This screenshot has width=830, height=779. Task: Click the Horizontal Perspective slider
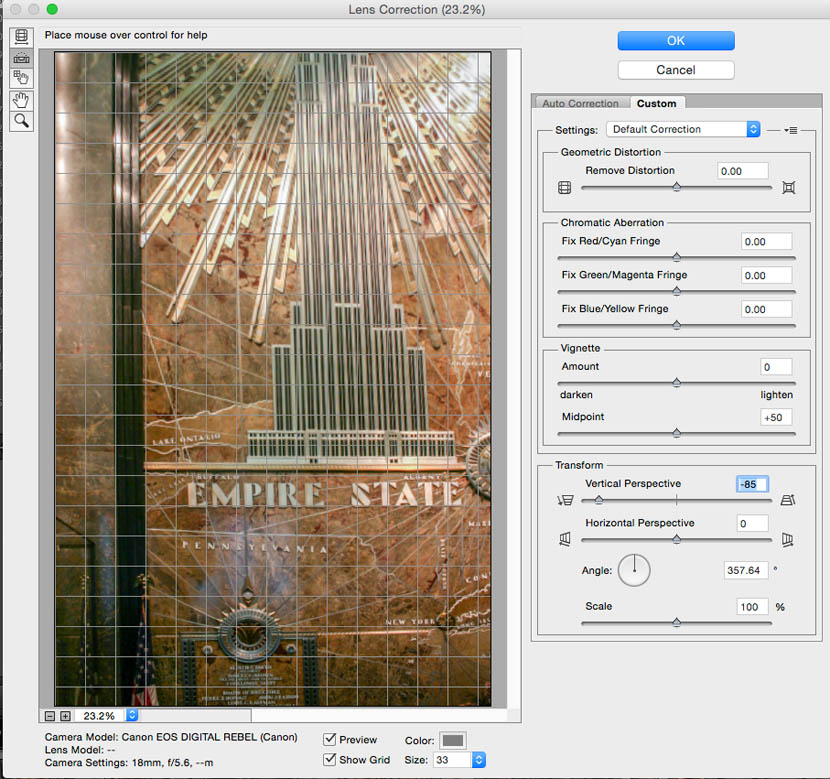676,540
